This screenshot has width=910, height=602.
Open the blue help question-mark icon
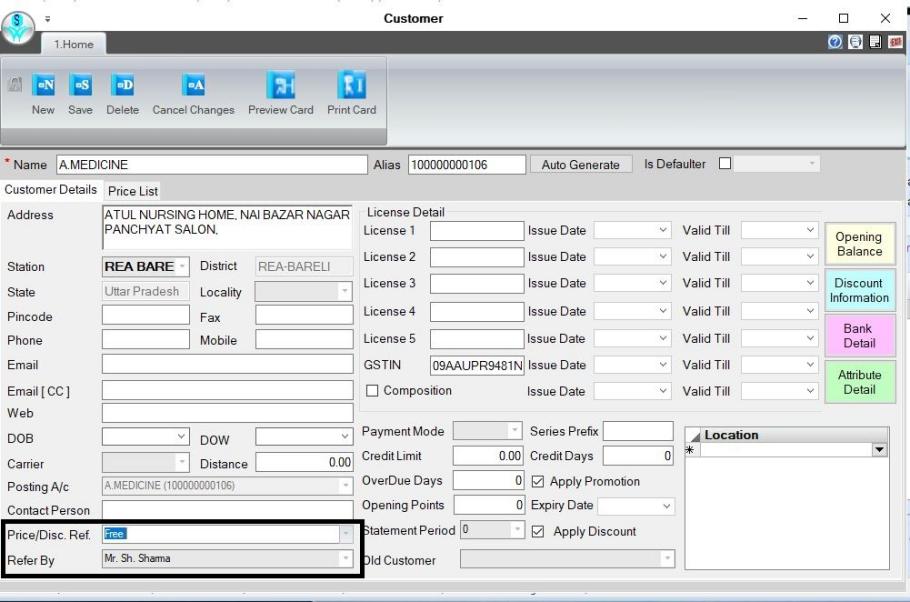coord(835,42)
